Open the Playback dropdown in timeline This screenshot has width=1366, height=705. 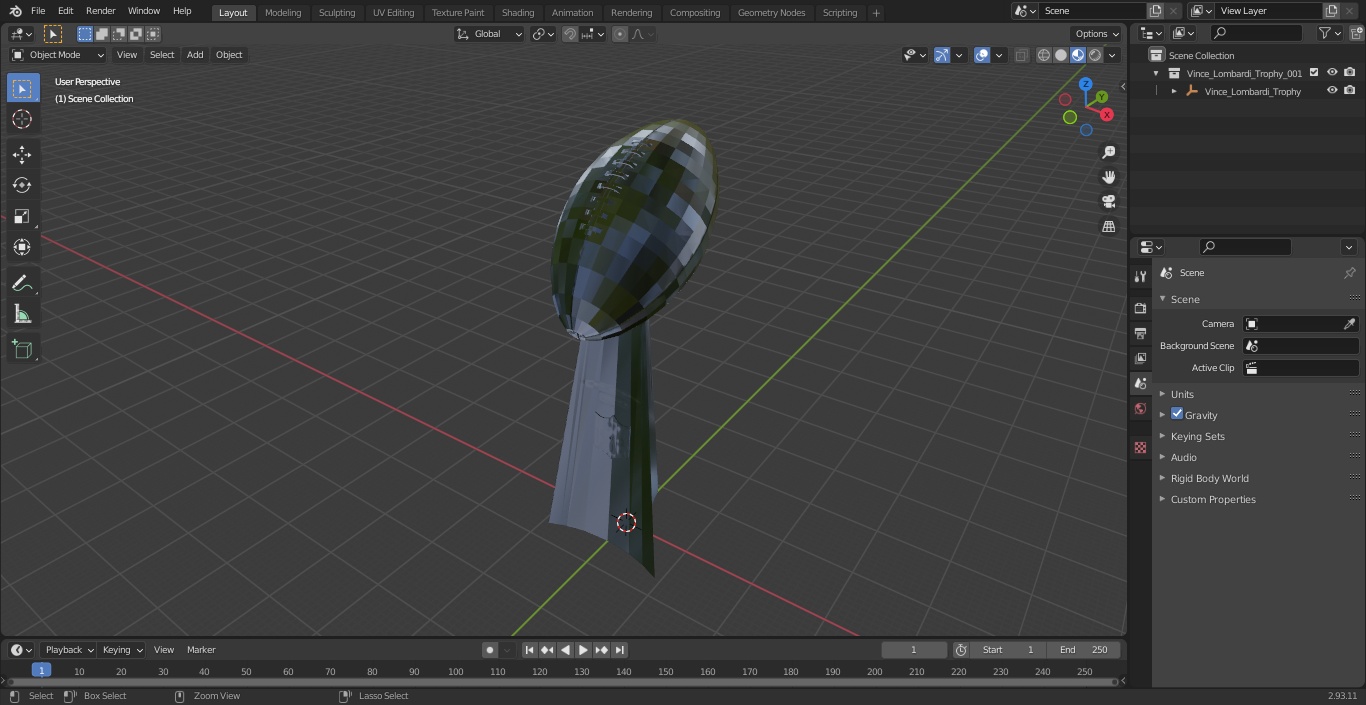[x=69, y=650]
